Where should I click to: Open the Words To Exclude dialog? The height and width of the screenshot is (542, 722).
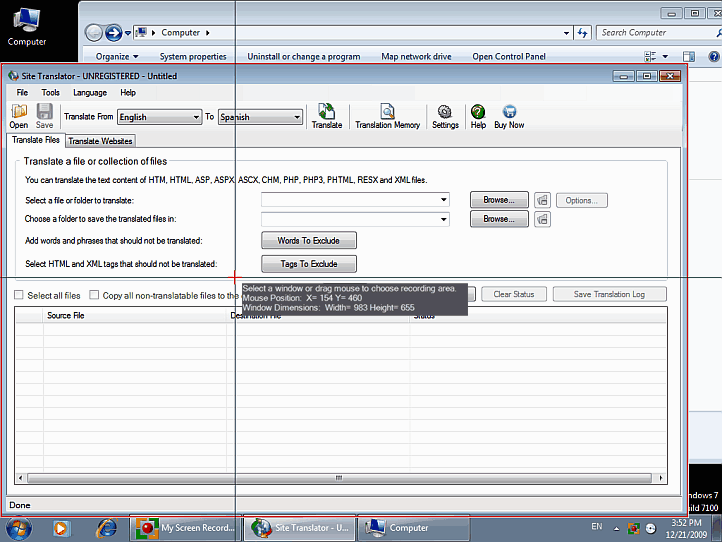pos(309,240)
